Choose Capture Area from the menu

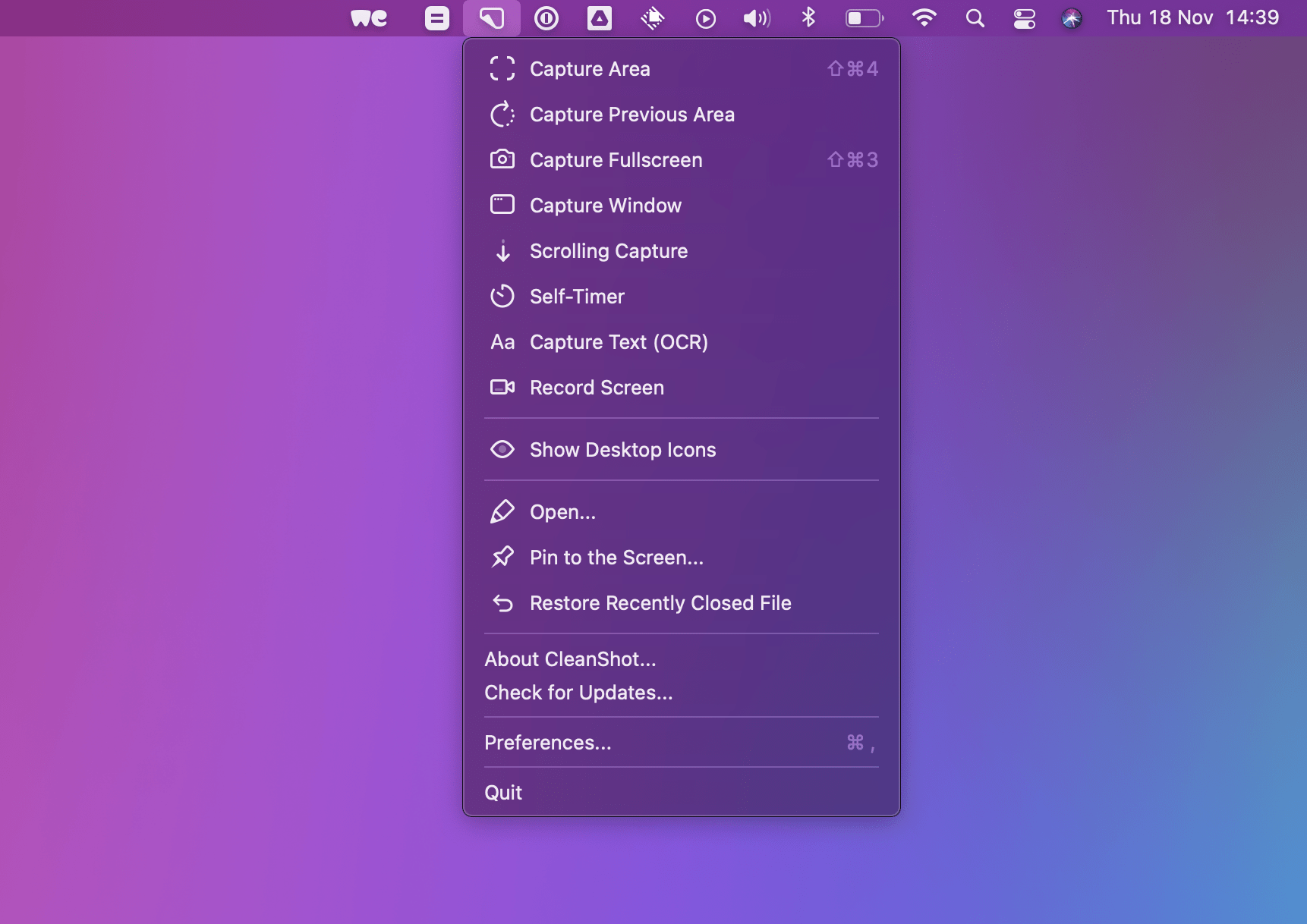pyautogui.click(x=682, y=69)
